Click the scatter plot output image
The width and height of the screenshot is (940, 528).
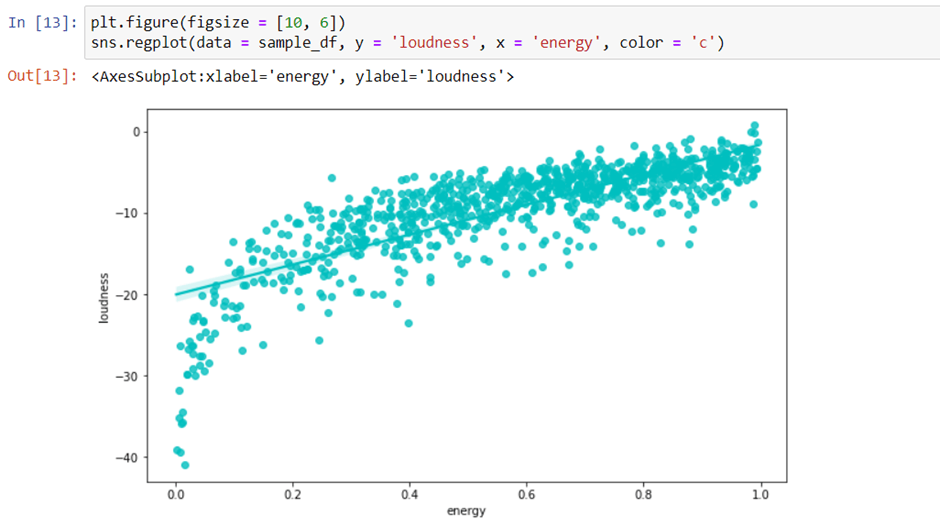(x=442, y=310)
